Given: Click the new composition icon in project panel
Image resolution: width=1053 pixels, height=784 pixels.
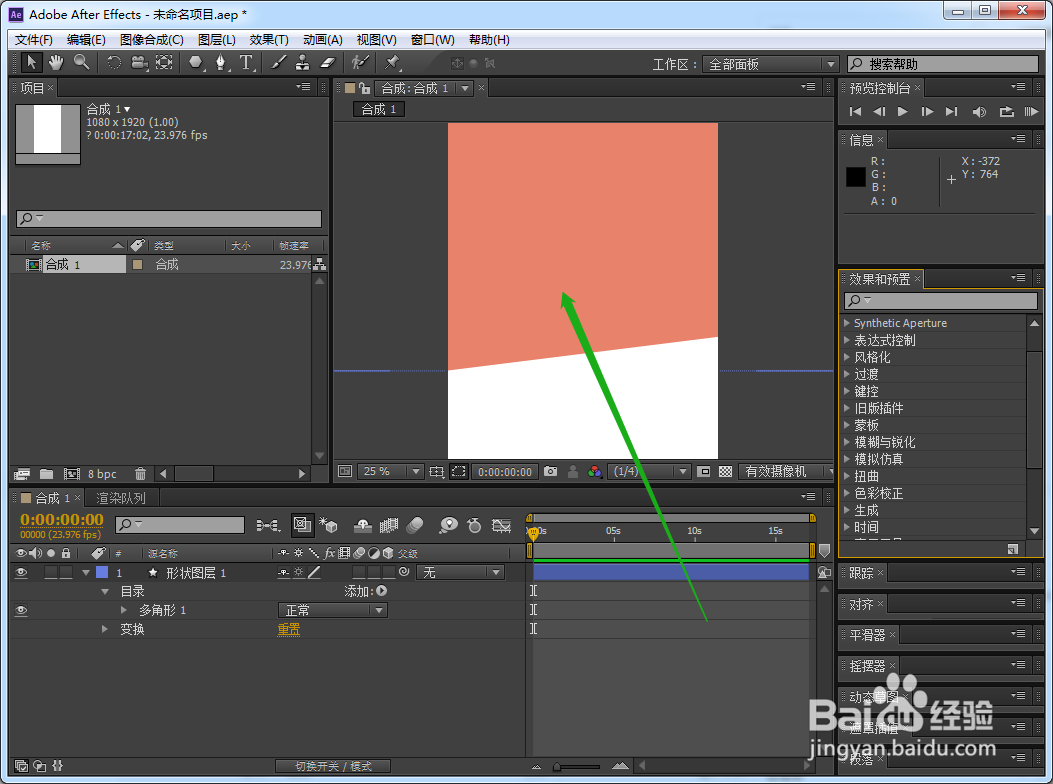Looking at the screenshot, I should (72, 474).
